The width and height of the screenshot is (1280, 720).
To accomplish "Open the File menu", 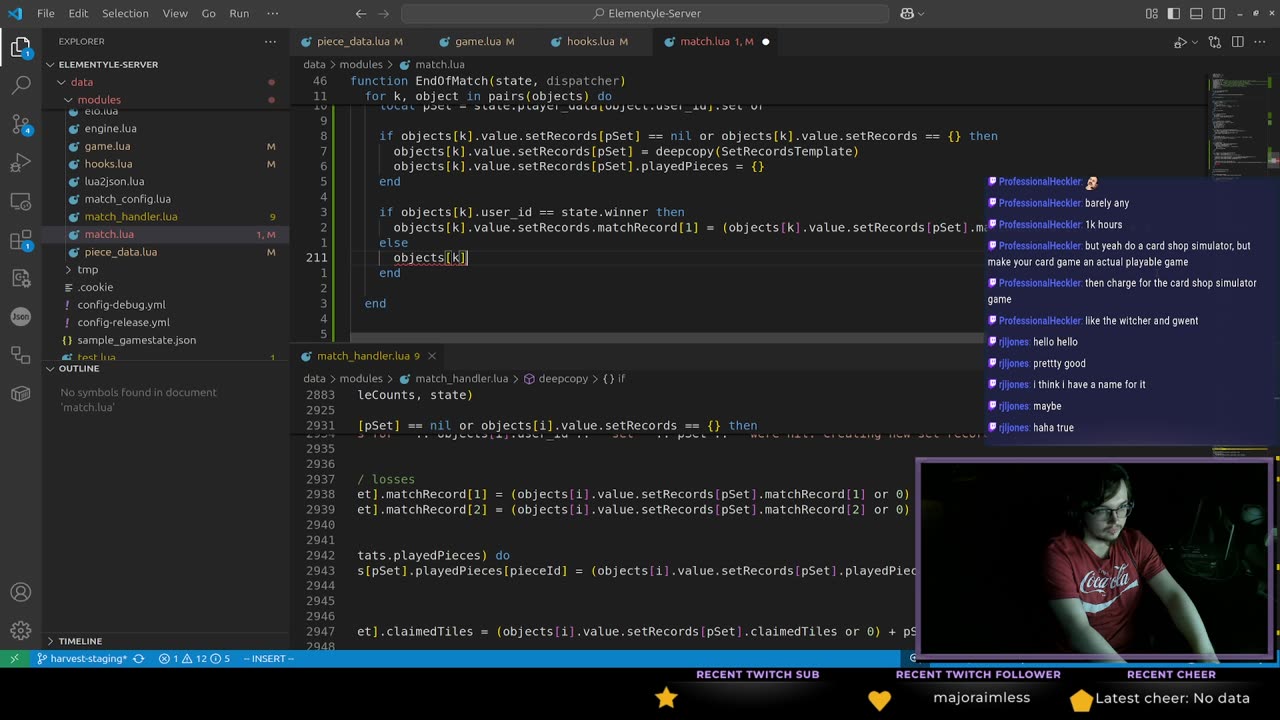I will coord(46,13).
